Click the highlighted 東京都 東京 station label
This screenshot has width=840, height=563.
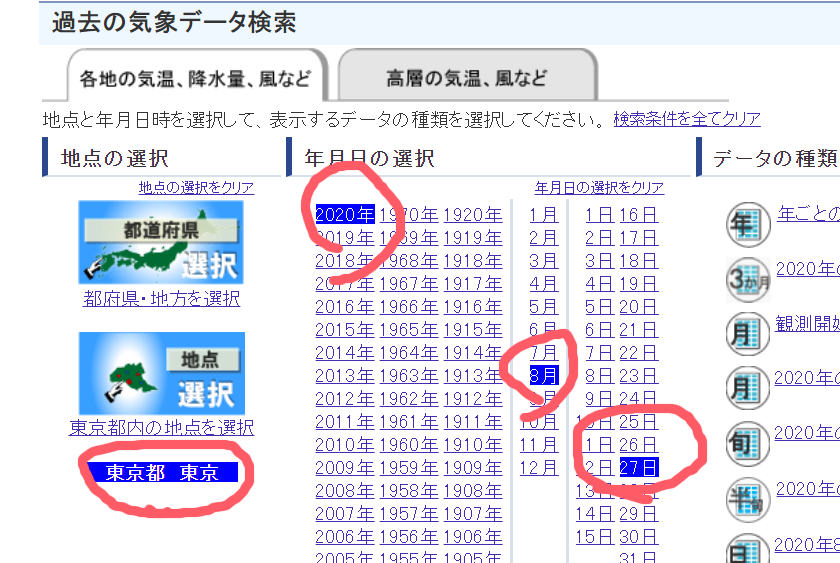[162, 472]
